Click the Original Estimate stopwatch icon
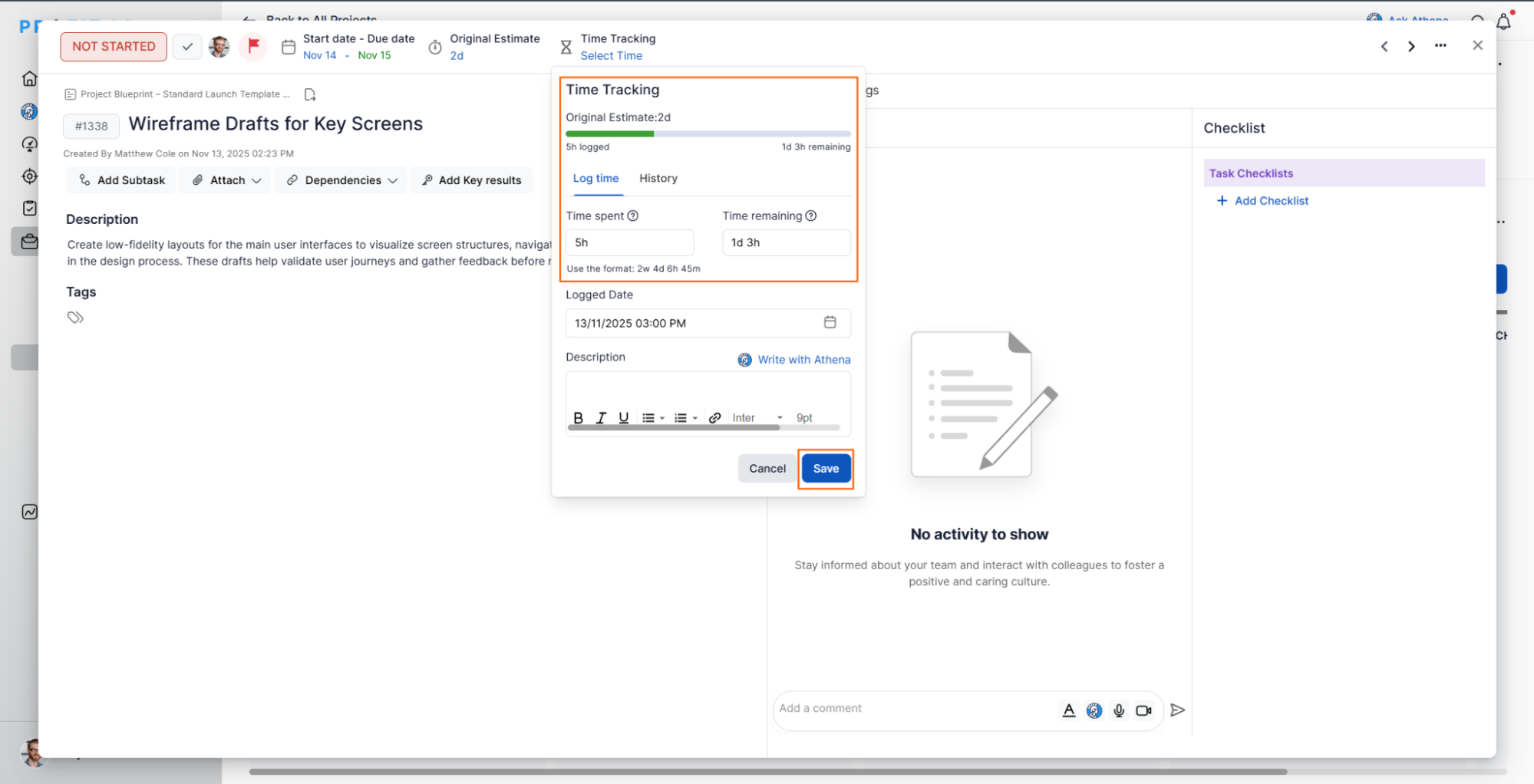 click(435, 48)
